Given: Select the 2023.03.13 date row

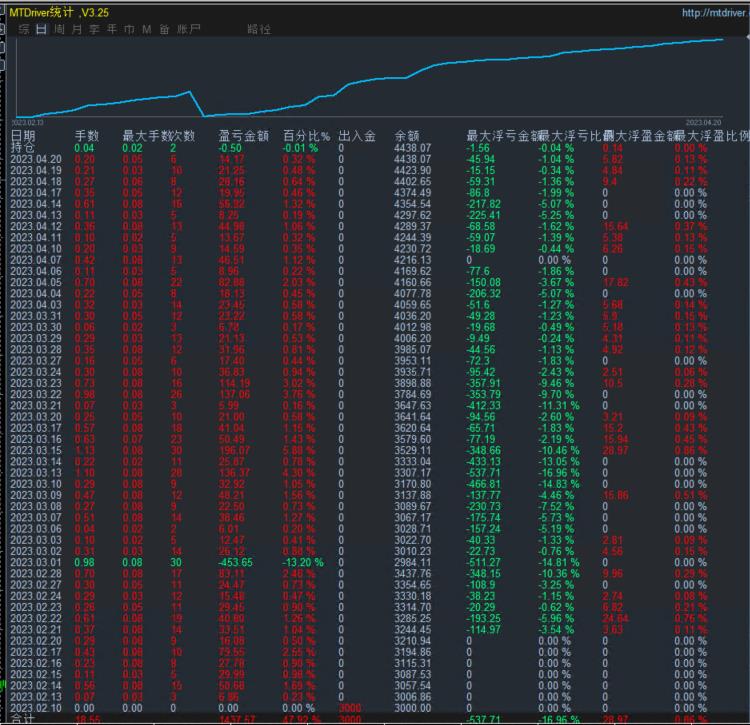Looking at the screenshot, I should pos(36,472).
